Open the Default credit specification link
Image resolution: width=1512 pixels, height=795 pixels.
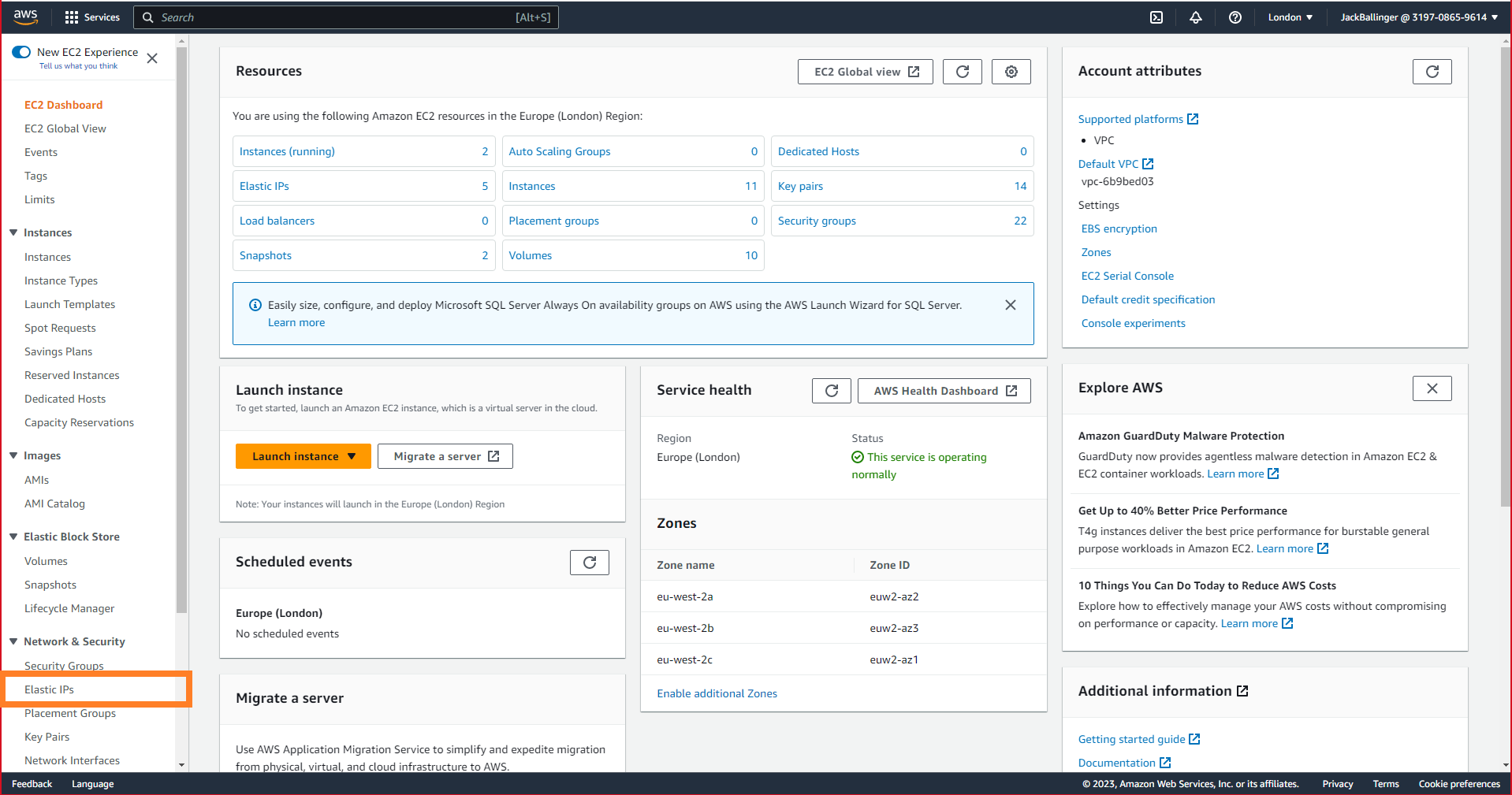[1148, 299]
